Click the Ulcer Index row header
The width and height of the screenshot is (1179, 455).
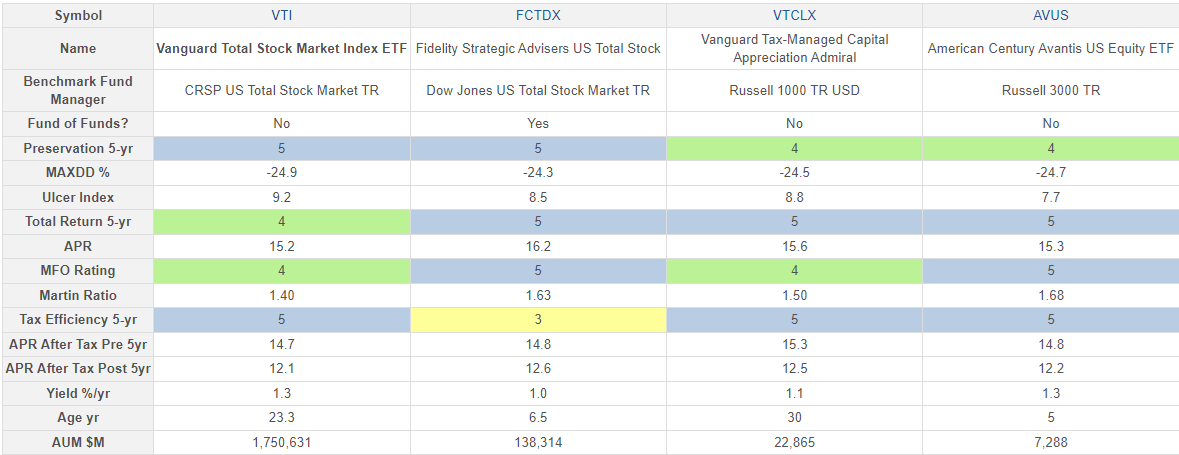[78, 198]
